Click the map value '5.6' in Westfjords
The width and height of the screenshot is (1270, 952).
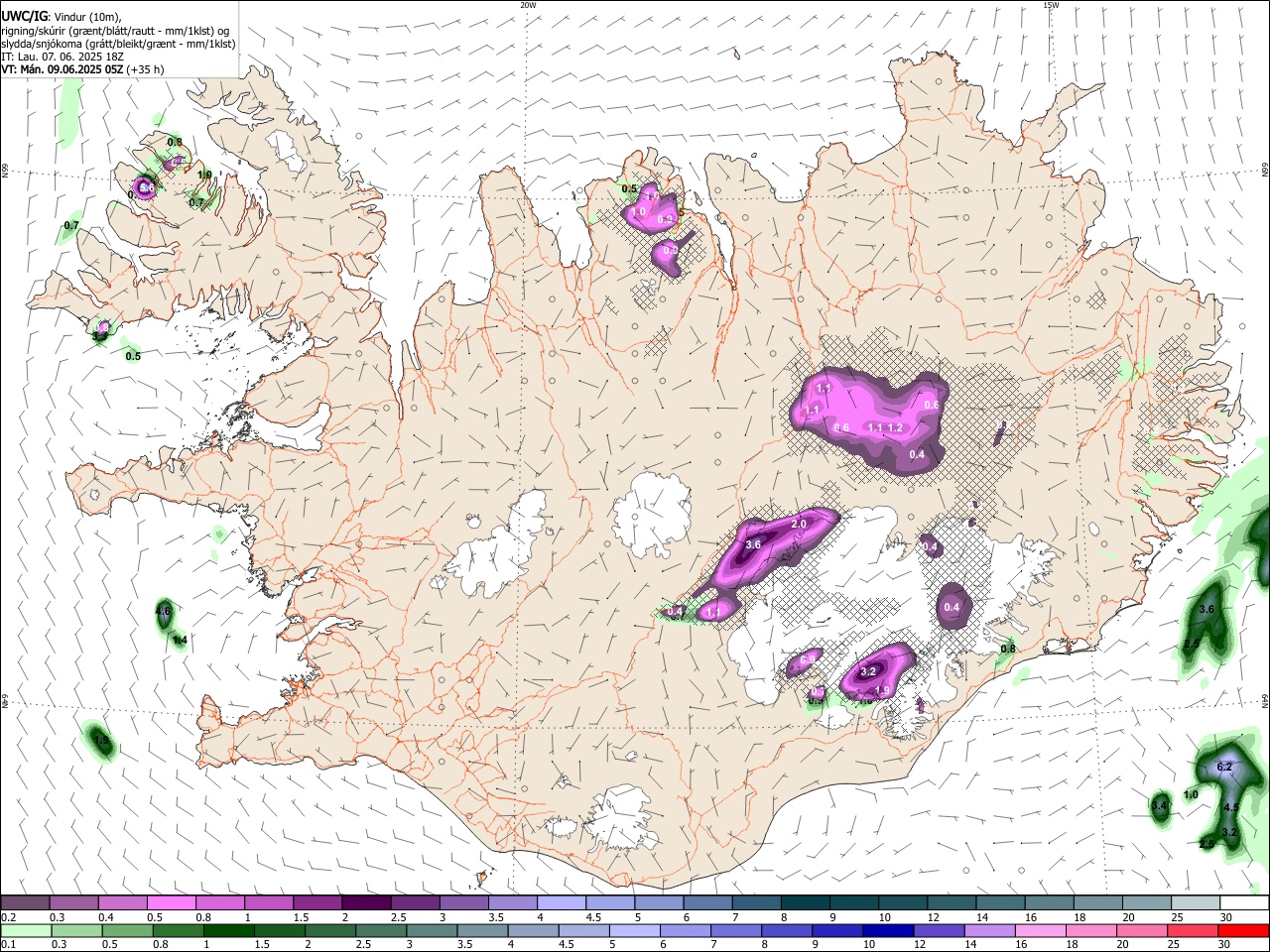click(x=146, y=186)
